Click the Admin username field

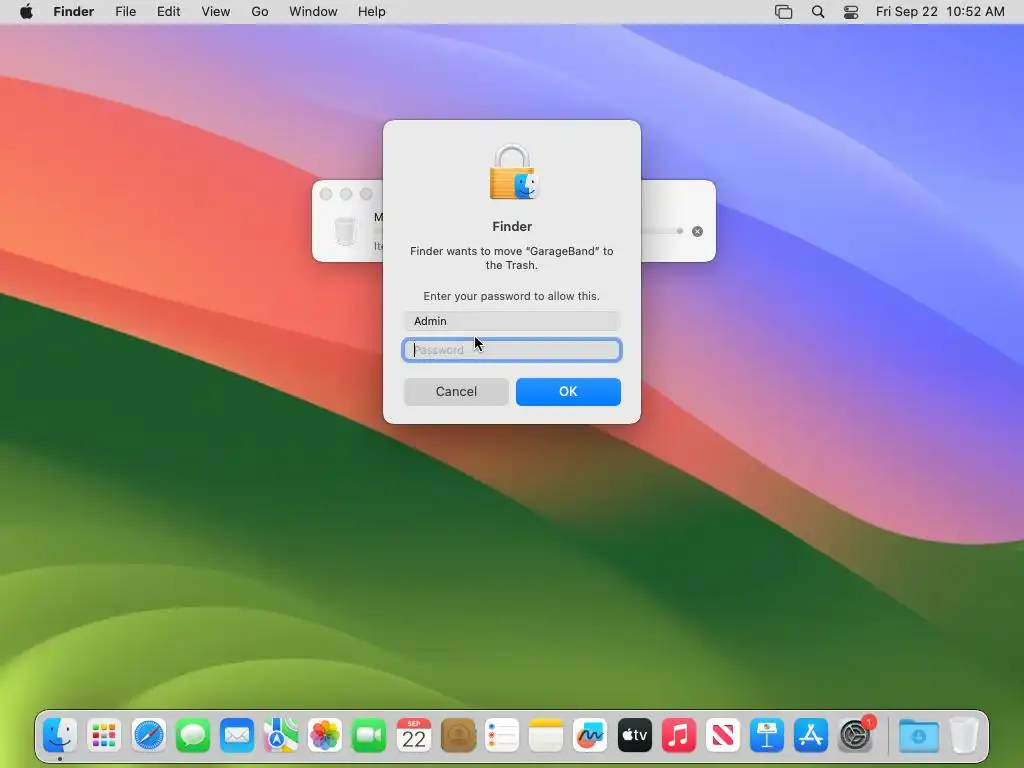click(x=511, y=321)
